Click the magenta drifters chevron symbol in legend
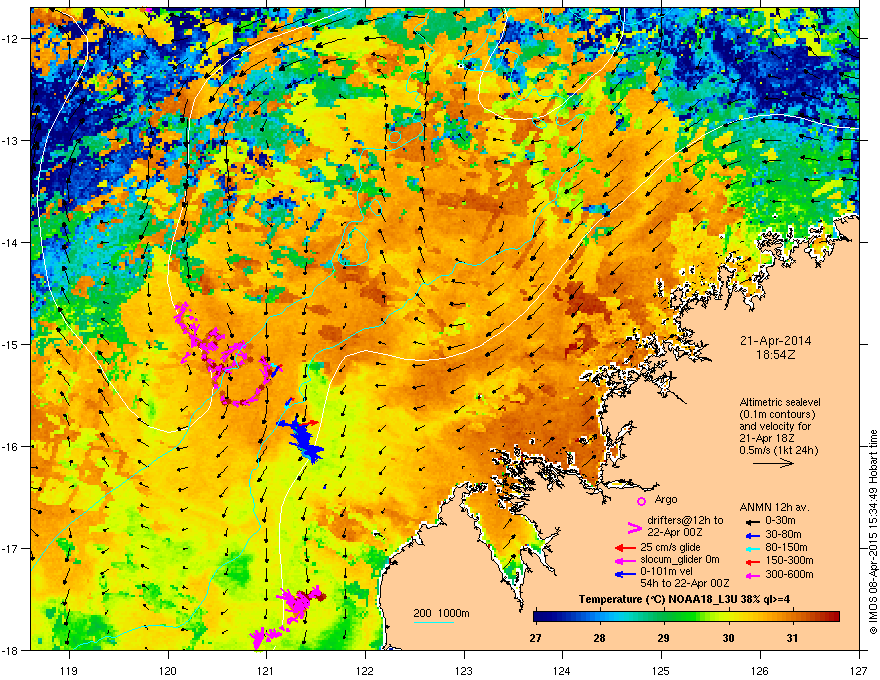 tap(634, 528)
